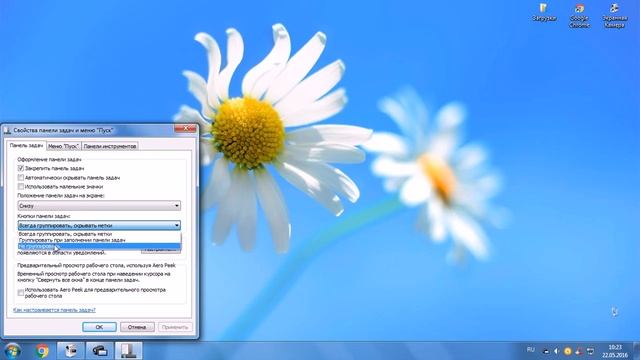Enable Автоматически скрывать панель задач
640x360 pixels.
pos(20,178)
